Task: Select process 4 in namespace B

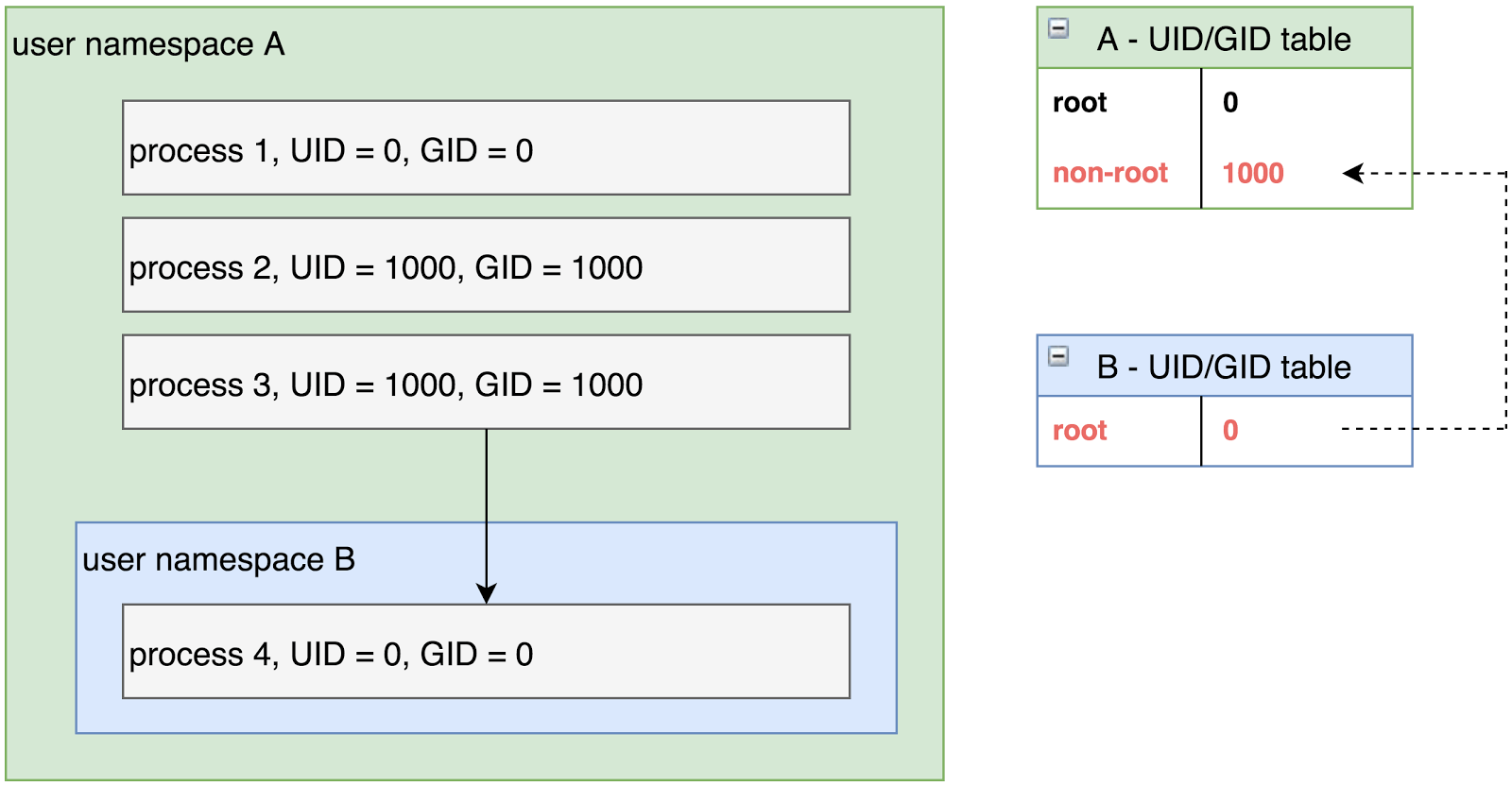Action: click(x=486, y=652)
